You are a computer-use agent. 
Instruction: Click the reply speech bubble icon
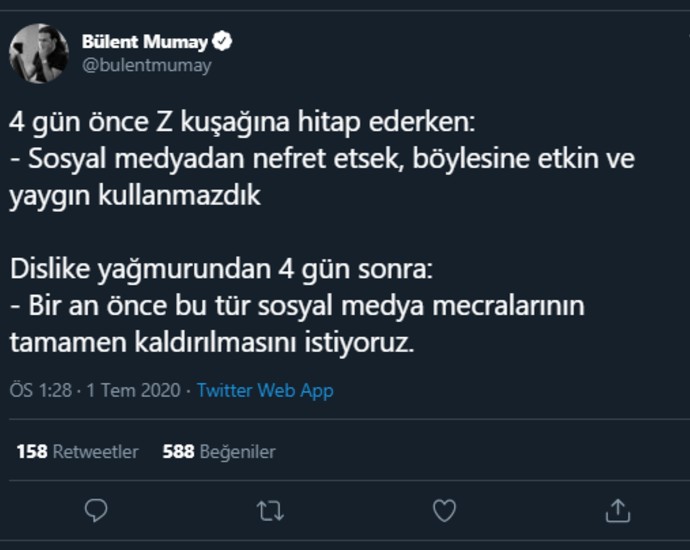click(96, 511)
